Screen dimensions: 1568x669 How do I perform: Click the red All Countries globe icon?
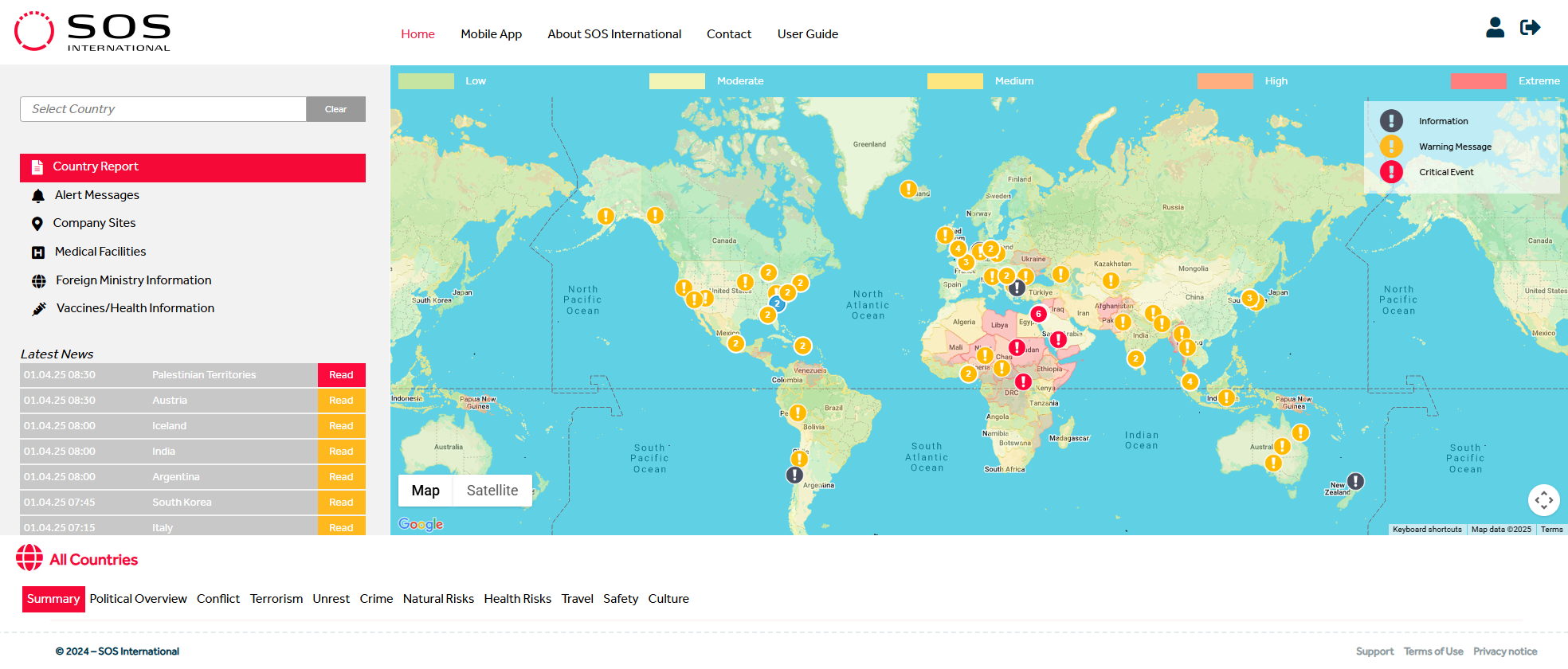click(29, 557)
